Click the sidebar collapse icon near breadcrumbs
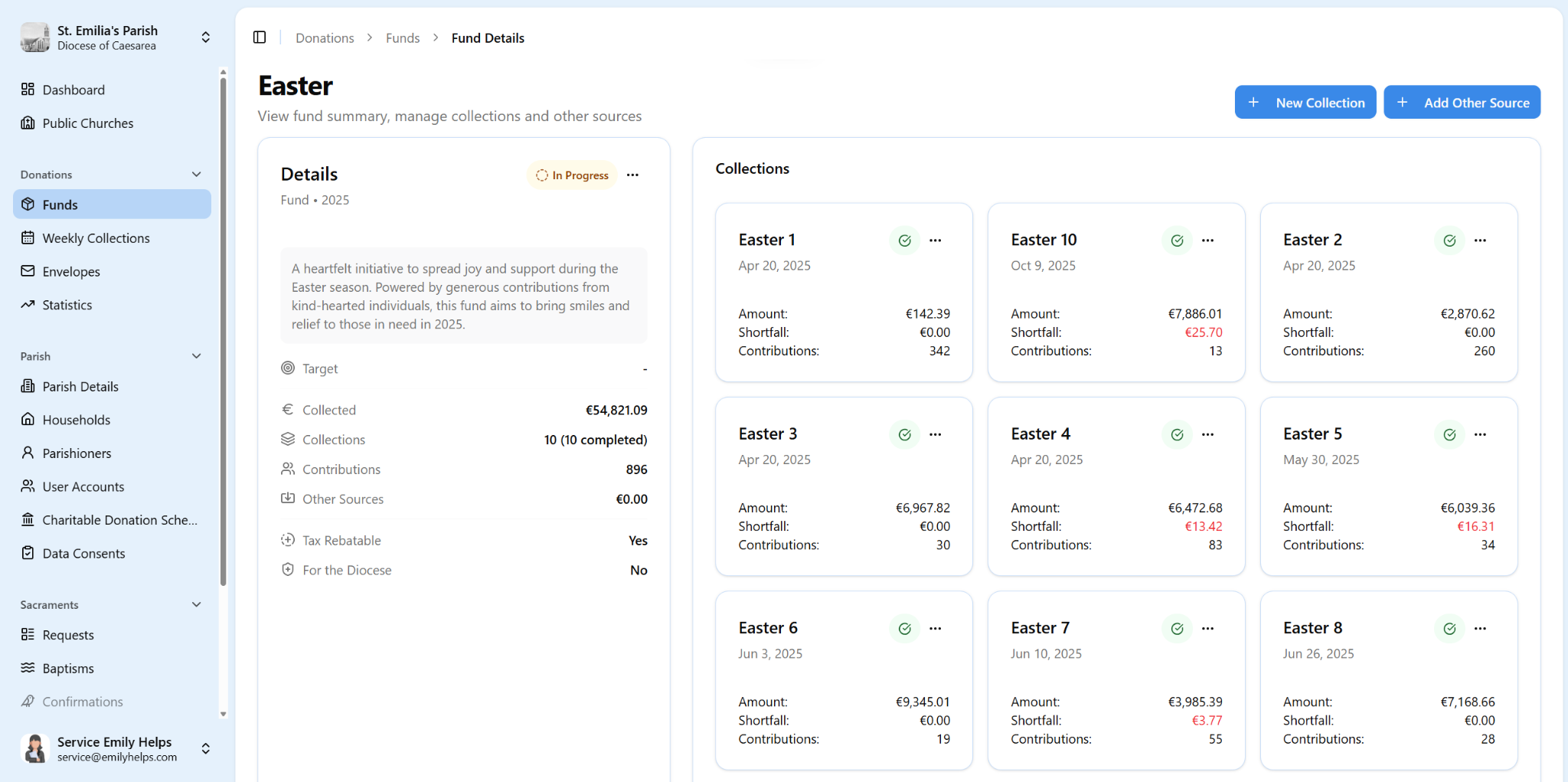The image size is (1568, 782). pos(259,37)
